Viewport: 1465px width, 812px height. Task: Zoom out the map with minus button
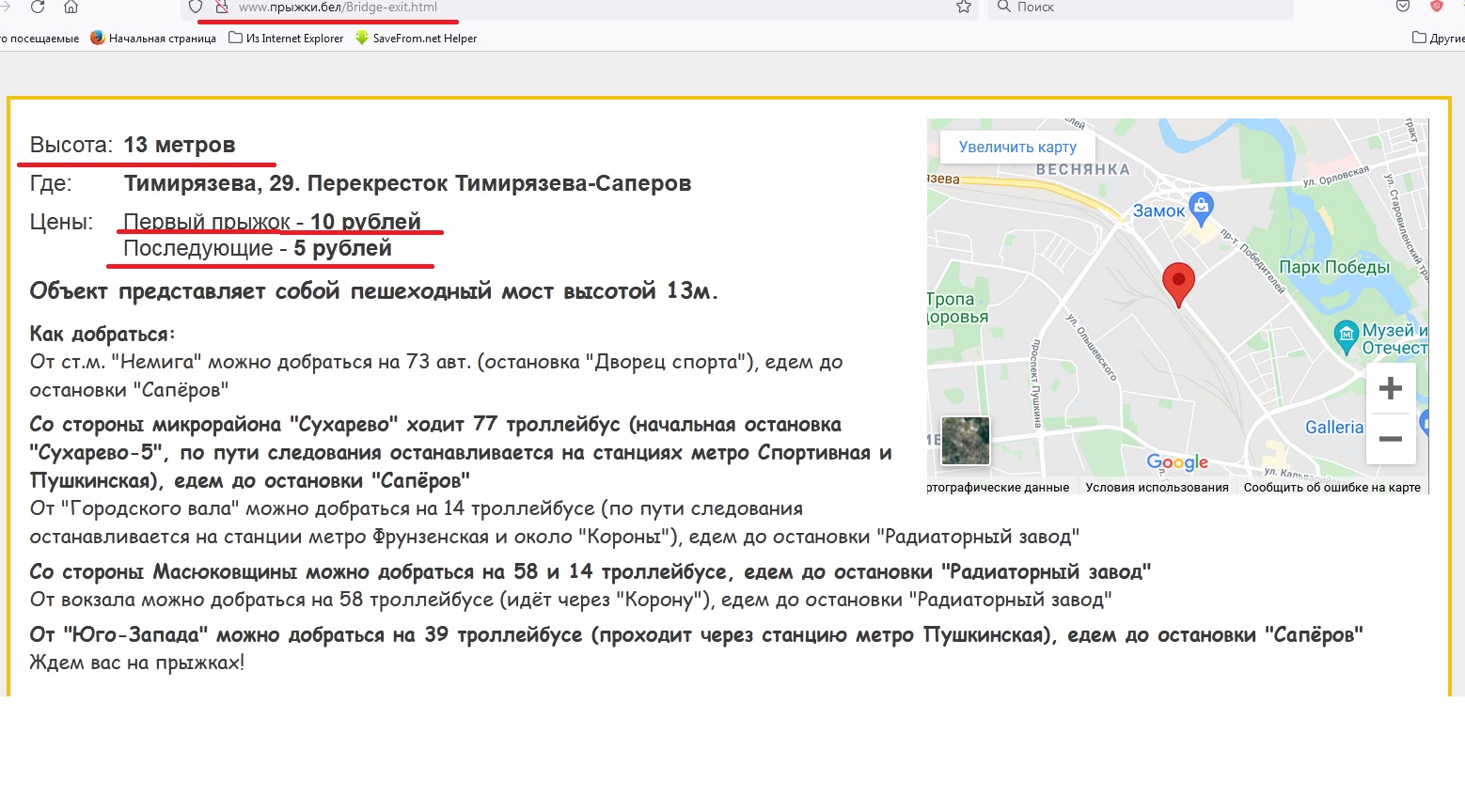point(1390,439)
